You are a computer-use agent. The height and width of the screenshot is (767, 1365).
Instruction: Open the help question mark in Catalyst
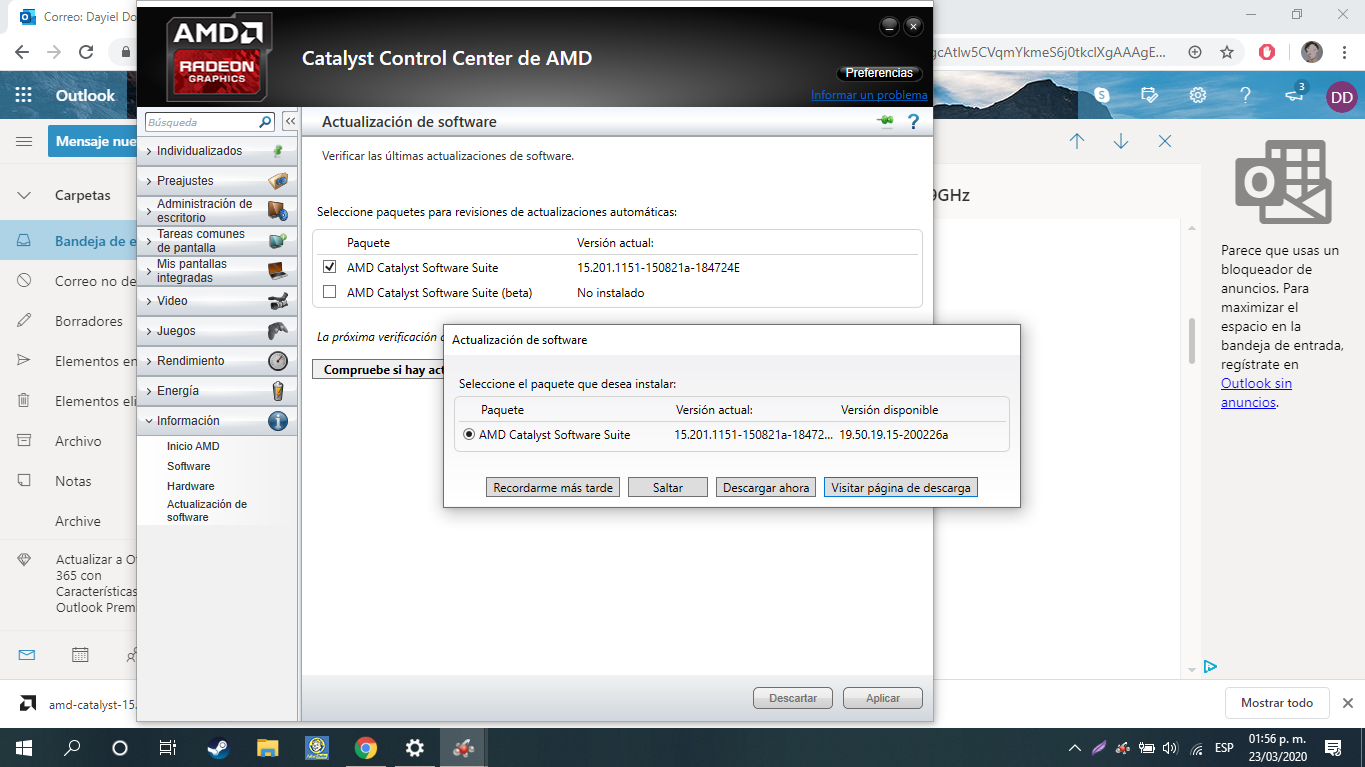pos(912,122)
